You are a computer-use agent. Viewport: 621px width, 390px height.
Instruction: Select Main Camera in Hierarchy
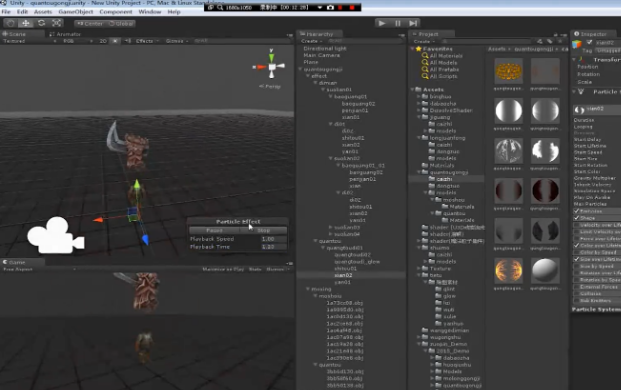(x=321, y=55)
